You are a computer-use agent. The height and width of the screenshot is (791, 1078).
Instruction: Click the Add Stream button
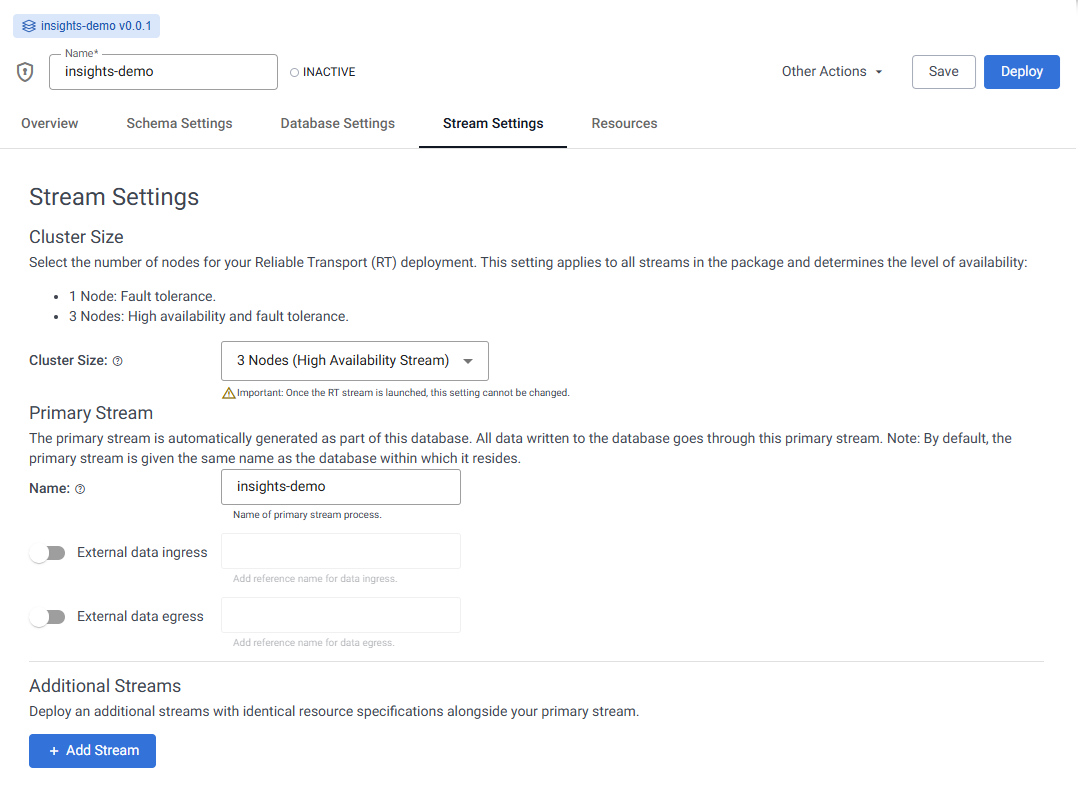(x=92, y=751)
